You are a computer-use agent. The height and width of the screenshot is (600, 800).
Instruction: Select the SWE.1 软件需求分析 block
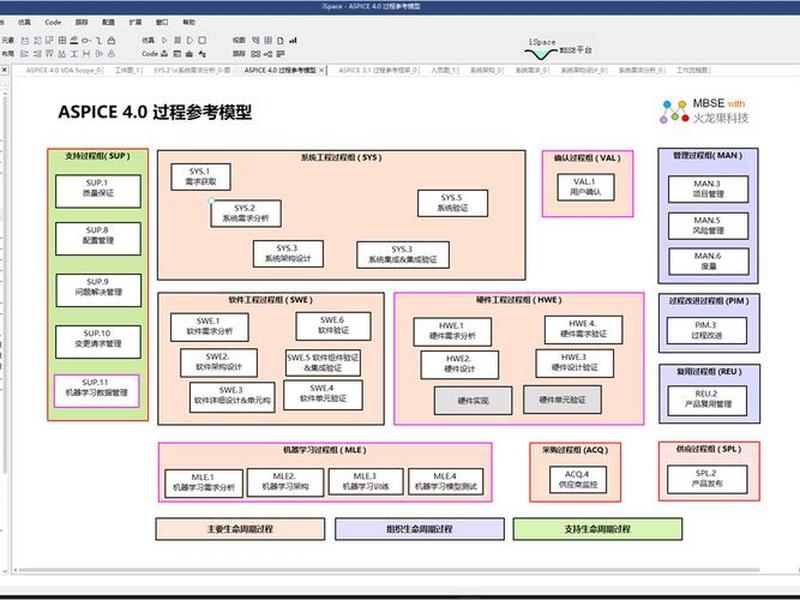210,327
